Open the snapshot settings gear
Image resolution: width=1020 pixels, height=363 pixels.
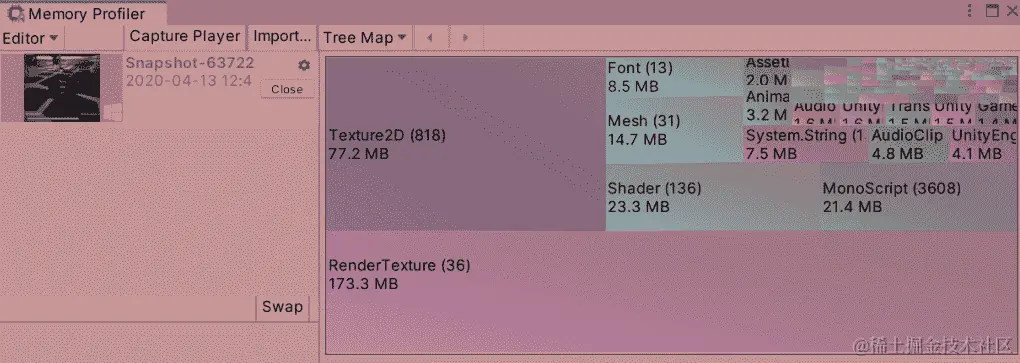click(304, 66)
